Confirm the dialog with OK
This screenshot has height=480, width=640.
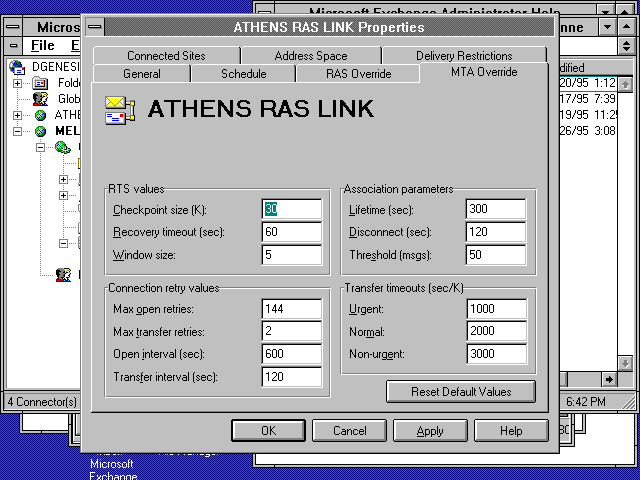pyautogui.click(x=268, y=431)
